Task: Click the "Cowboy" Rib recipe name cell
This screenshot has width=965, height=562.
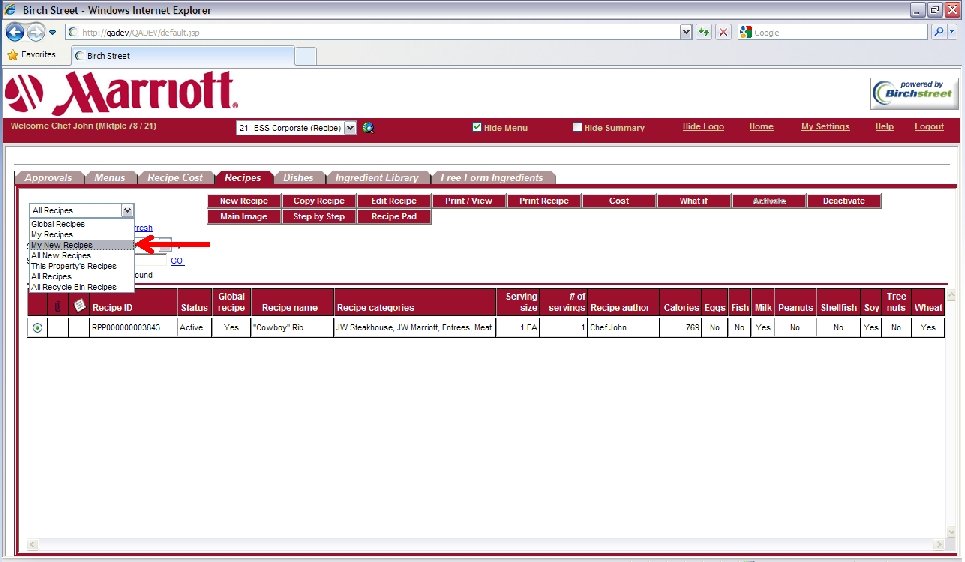Action: [292, 327]
